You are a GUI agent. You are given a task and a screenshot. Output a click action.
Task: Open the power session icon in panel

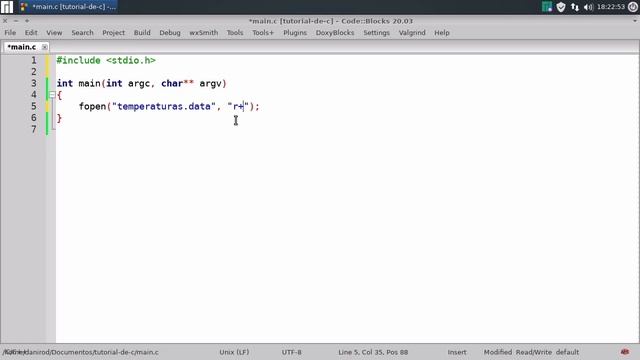click(633, 7)
